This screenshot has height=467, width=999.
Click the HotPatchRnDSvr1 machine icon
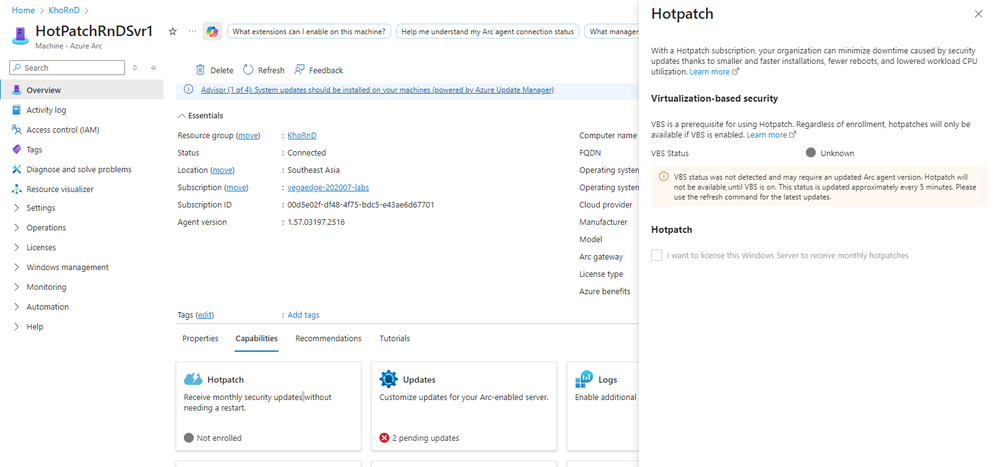(20, 36)
